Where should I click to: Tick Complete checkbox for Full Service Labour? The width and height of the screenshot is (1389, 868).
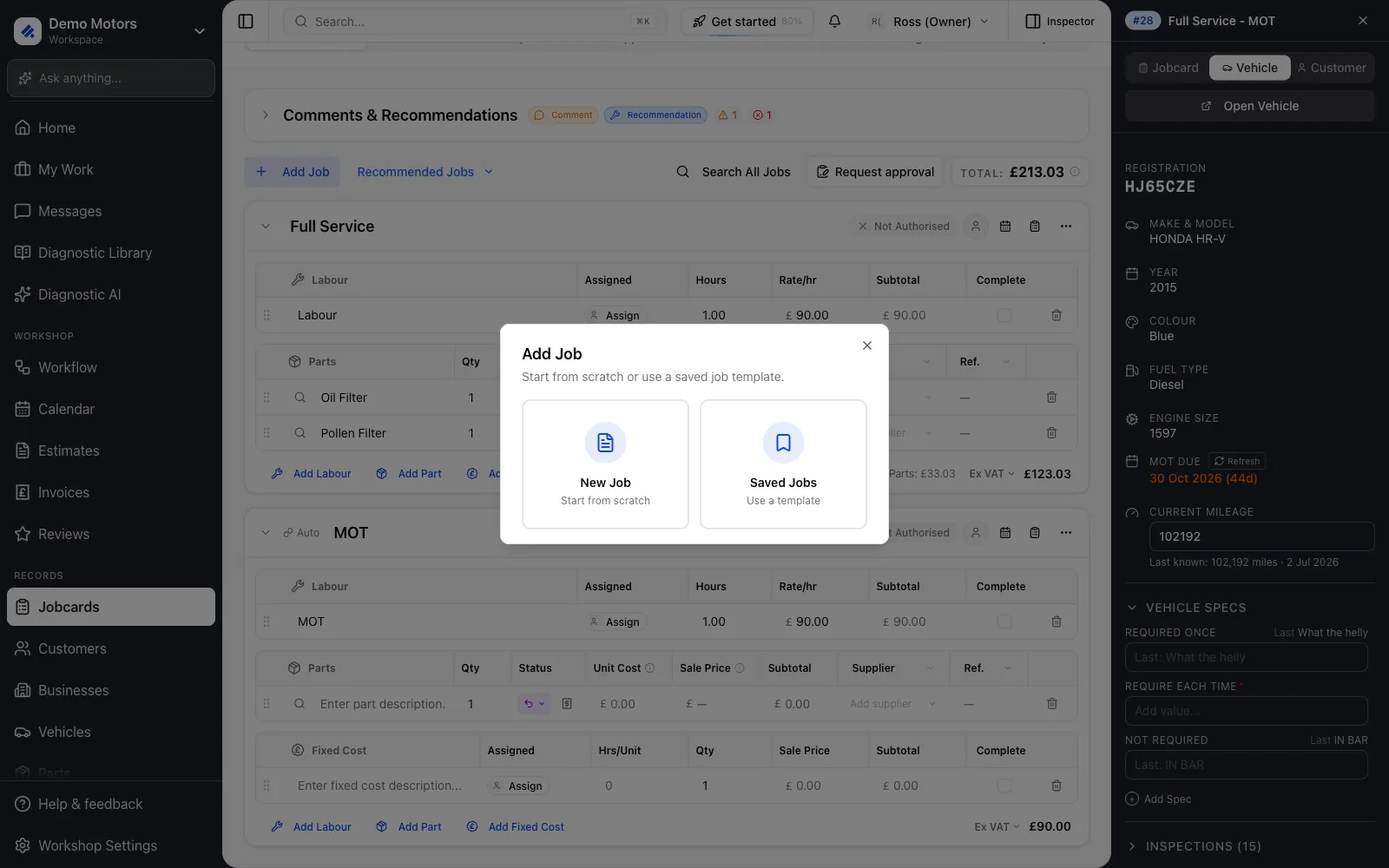point(1004,315)
